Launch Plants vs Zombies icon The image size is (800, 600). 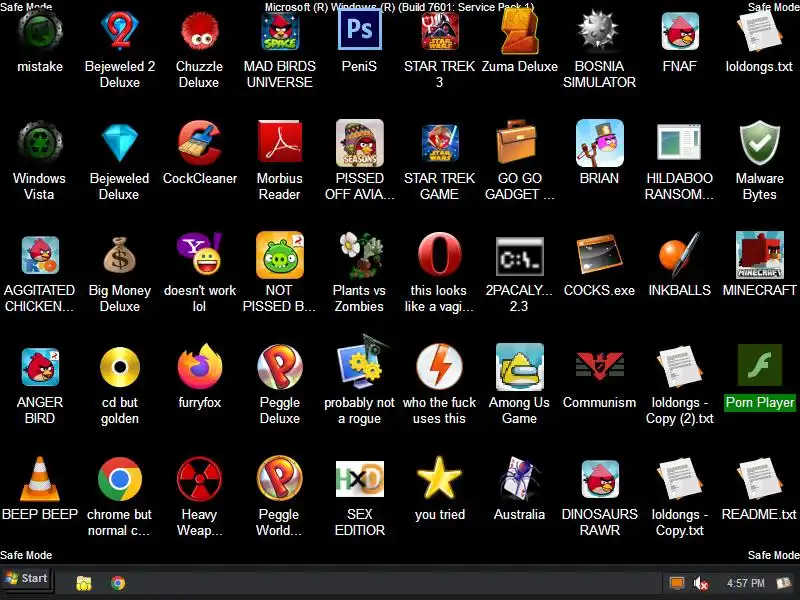pyautogui.click(x=360, y=255)
